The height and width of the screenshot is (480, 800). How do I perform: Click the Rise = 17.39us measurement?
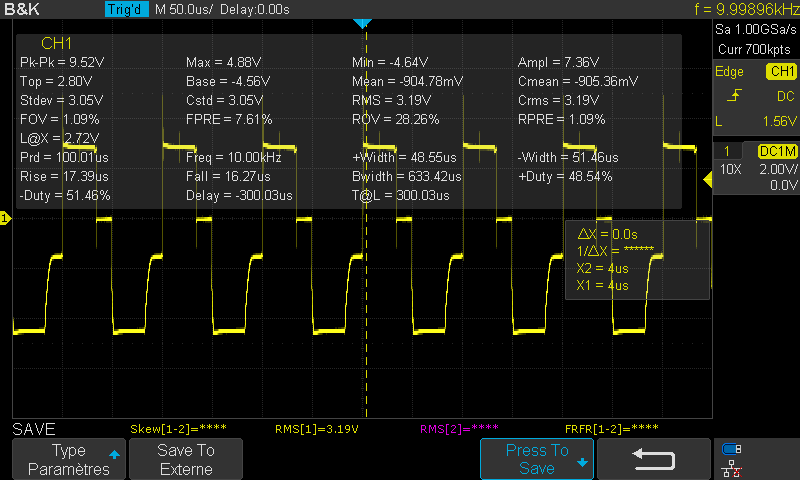64,176
